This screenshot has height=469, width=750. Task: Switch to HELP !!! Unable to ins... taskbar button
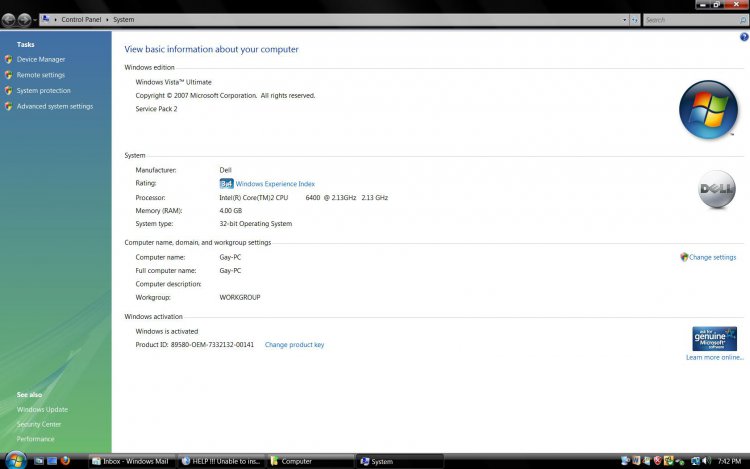(x=222, y=461)
